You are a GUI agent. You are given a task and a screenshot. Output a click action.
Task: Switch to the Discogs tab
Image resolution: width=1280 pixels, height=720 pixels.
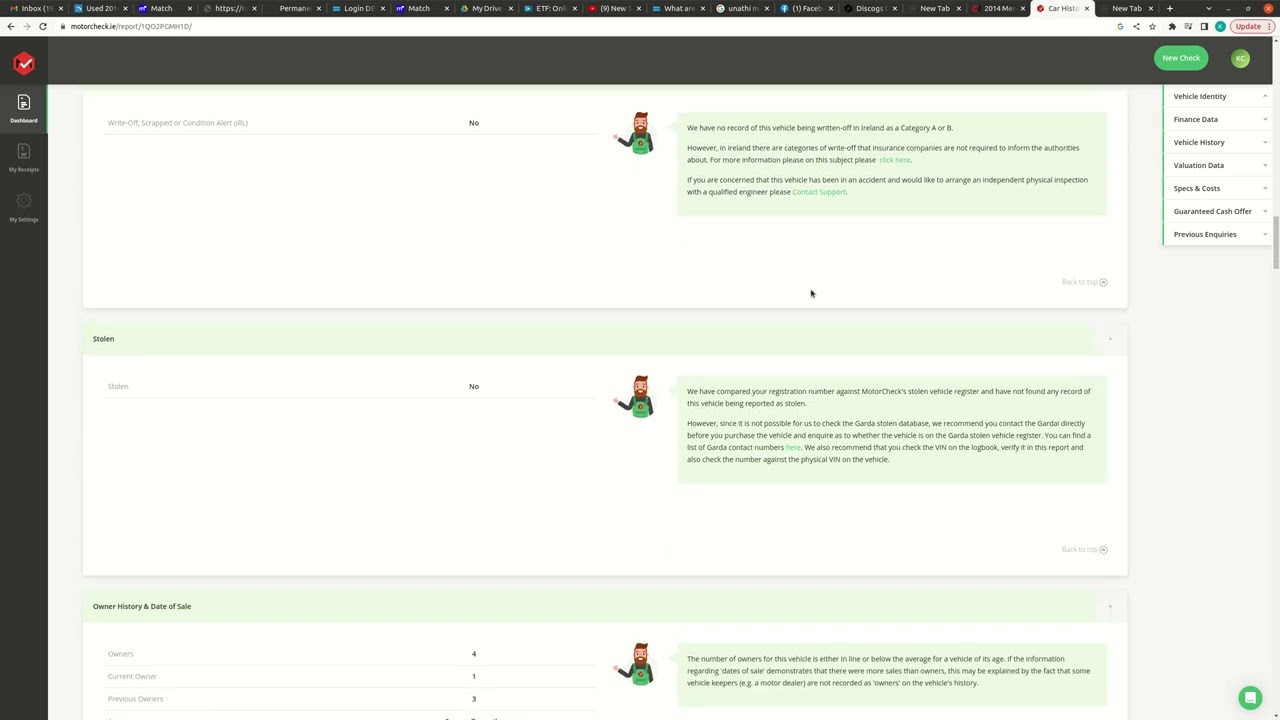point(868,8)
